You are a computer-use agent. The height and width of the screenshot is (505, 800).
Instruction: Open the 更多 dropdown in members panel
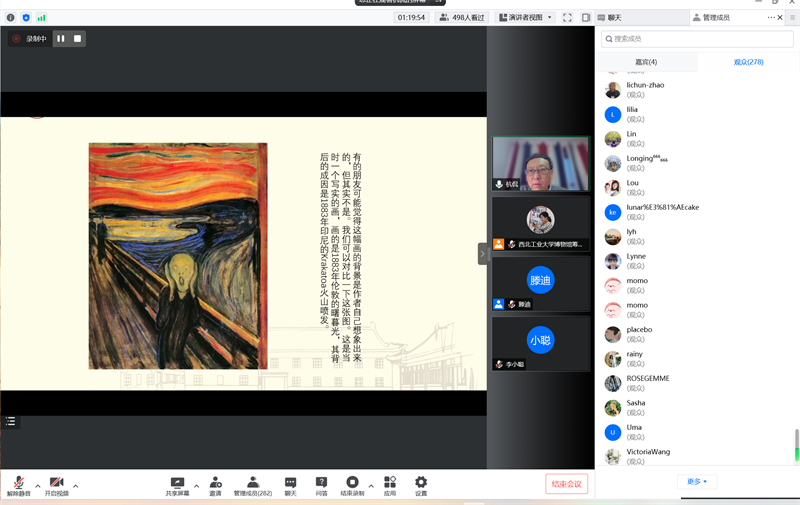pyautogui.click(x=697, y=481)
